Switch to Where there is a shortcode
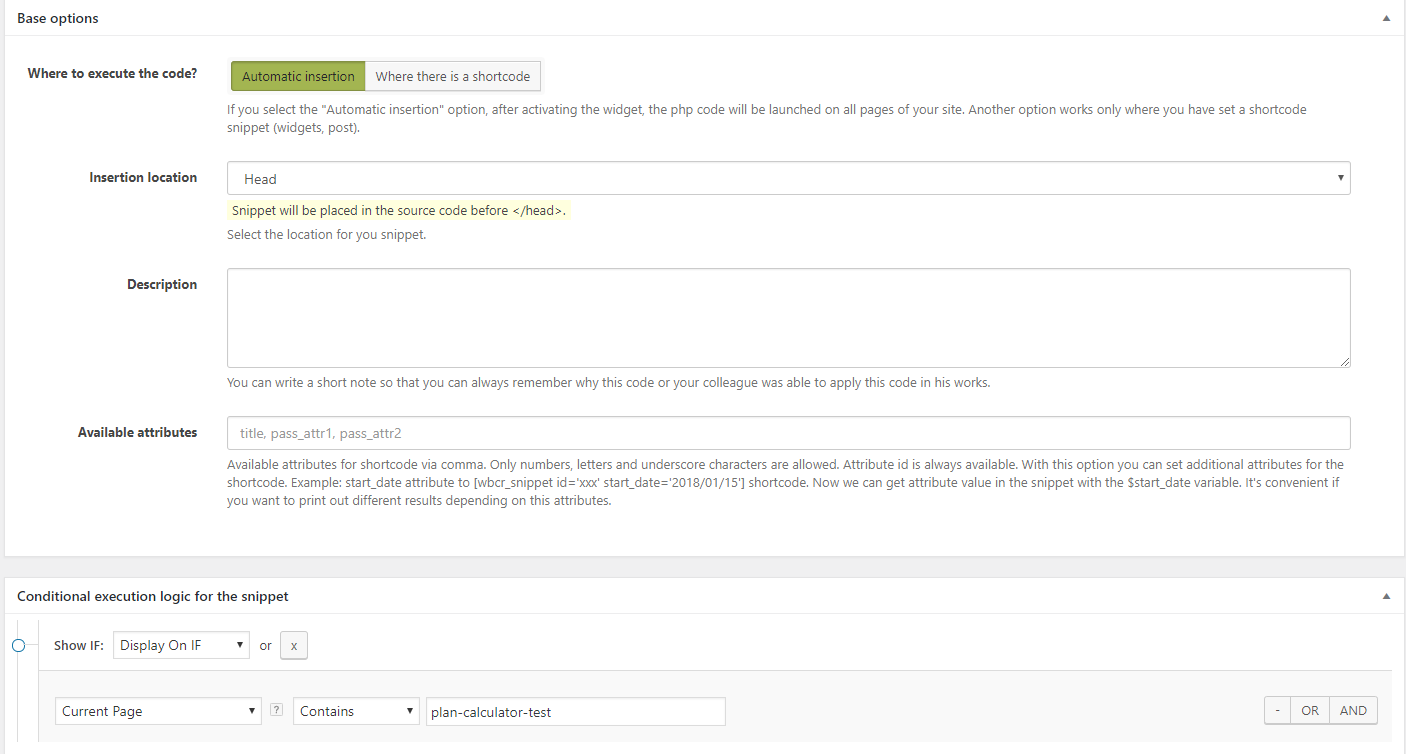The height and width of the screenshot is (754, 1406). 453,76
